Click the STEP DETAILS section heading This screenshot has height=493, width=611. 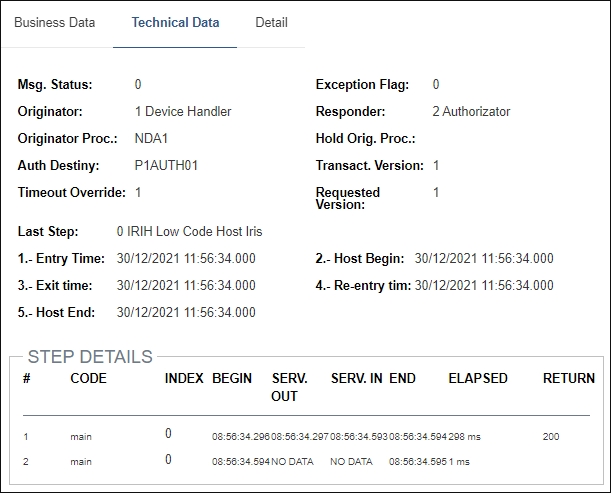[90, 357]
